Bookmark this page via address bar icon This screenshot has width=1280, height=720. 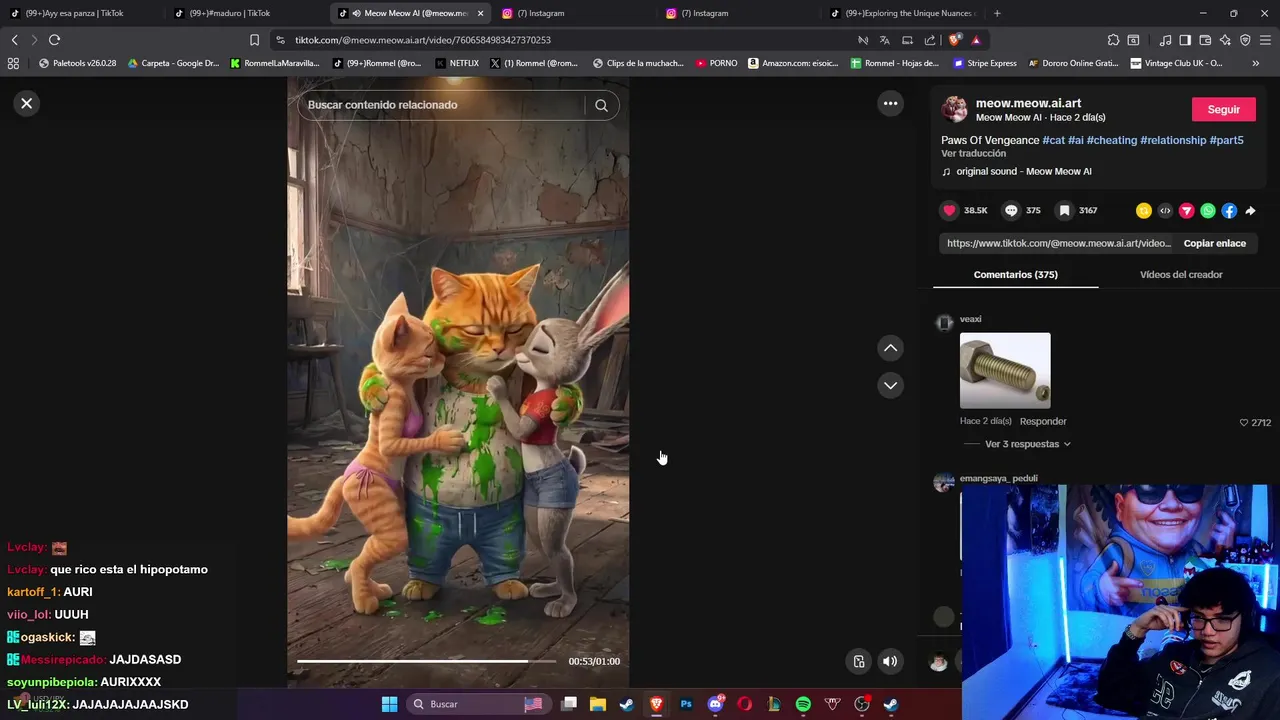254,40
